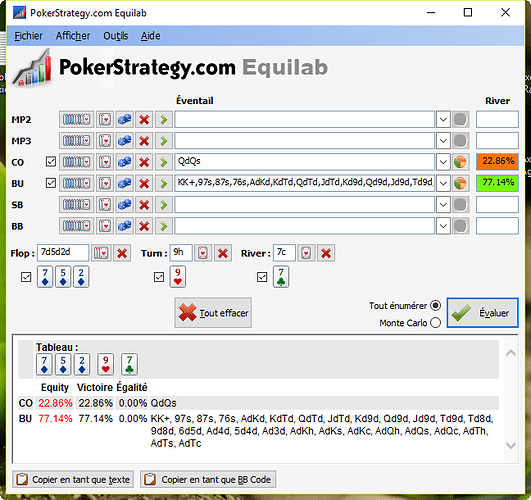Clear the river card with red X
Viewport: 531px width, 500px height.
point(326,253)
